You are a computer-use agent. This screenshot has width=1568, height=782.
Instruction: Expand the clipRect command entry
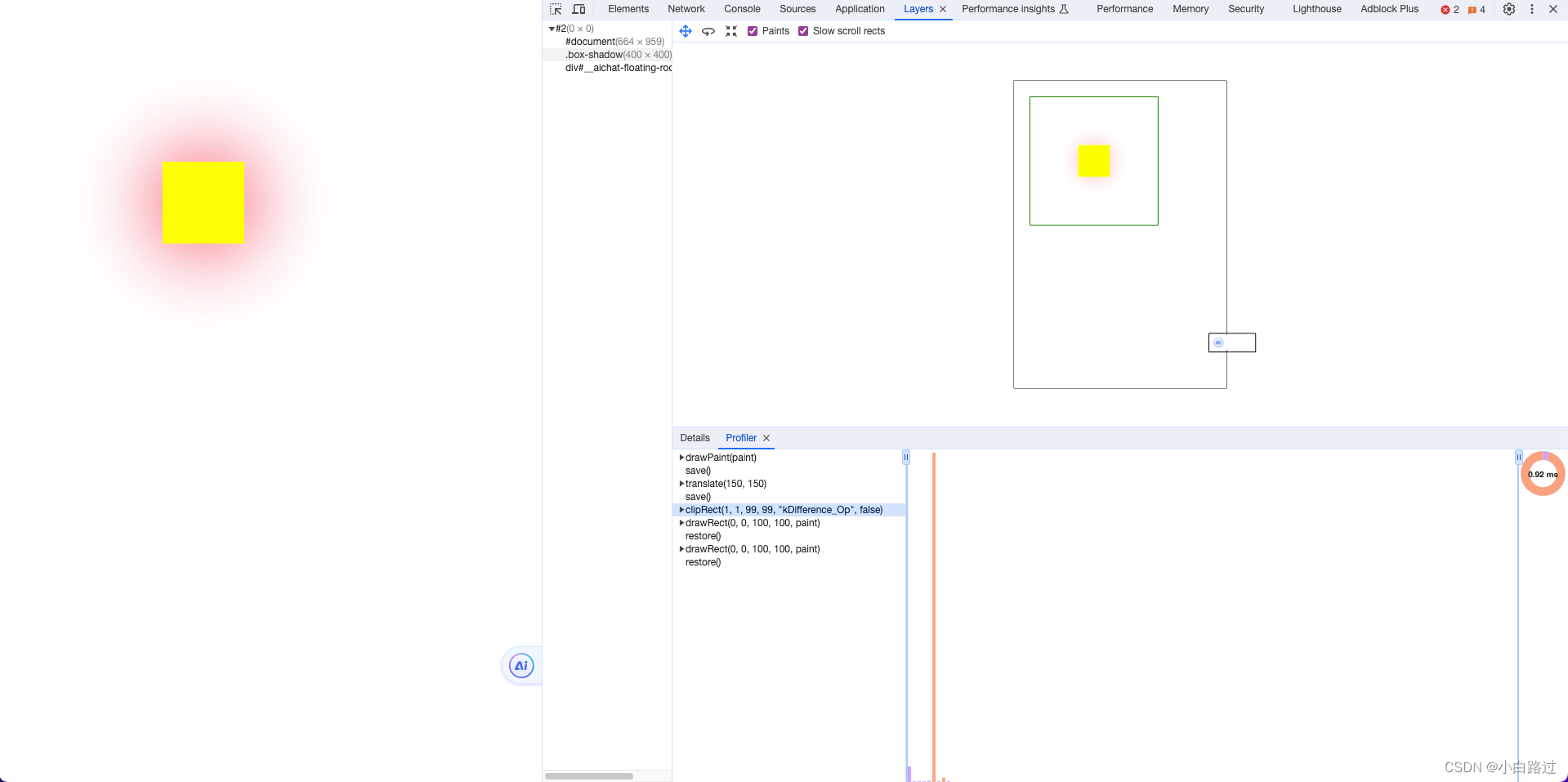[x=681, y=510]
